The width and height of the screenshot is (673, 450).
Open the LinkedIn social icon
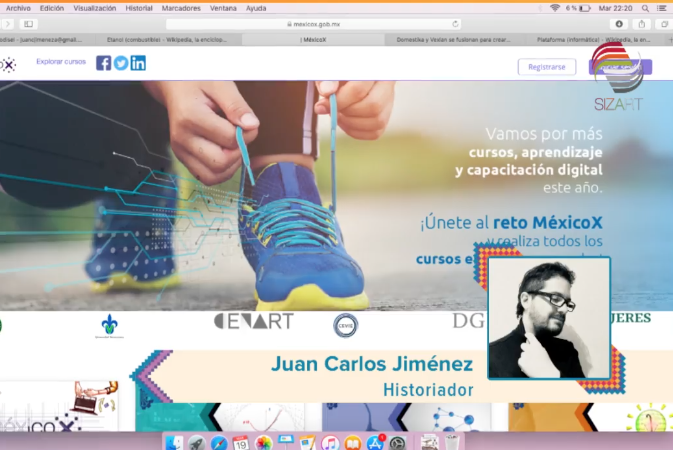click(138, 63)
